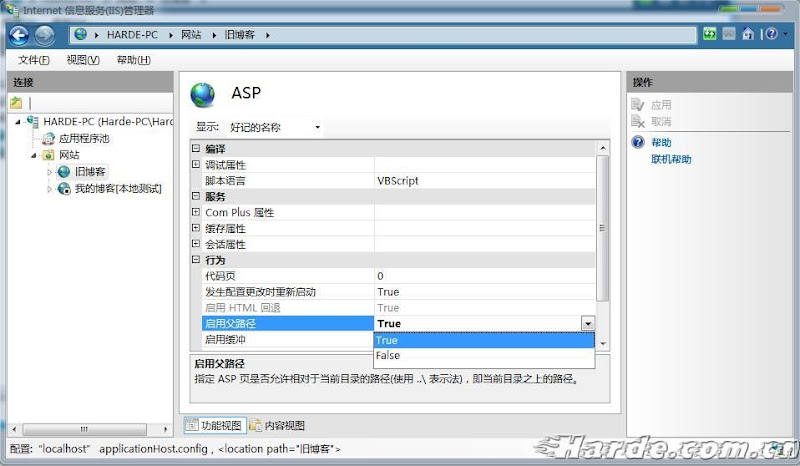
Task: Click the property grid scroll down arrow
Action: [603, 344]
